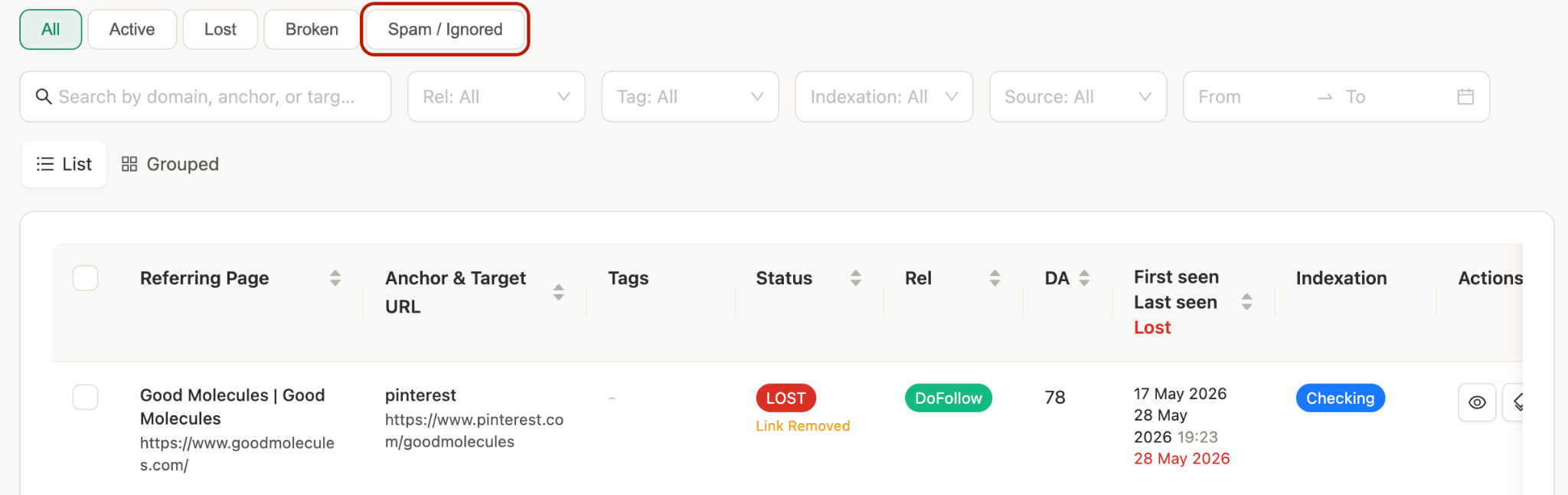1568x495 pixels.
Task: Click the Link Removed text
Action: (x=802, y=426)
